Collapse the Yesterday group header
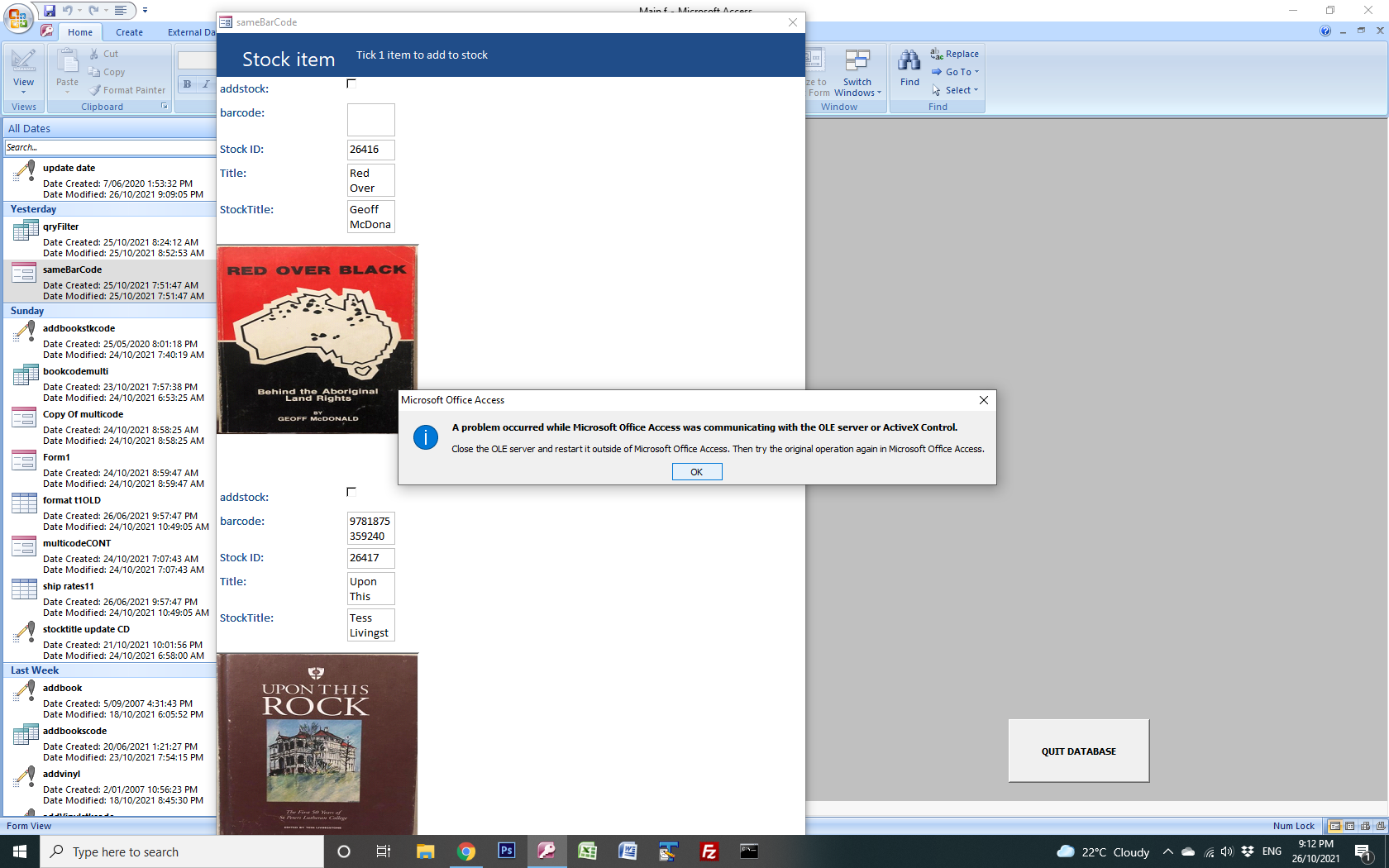This screenshot has width=1389, height=868. [109, 209]
